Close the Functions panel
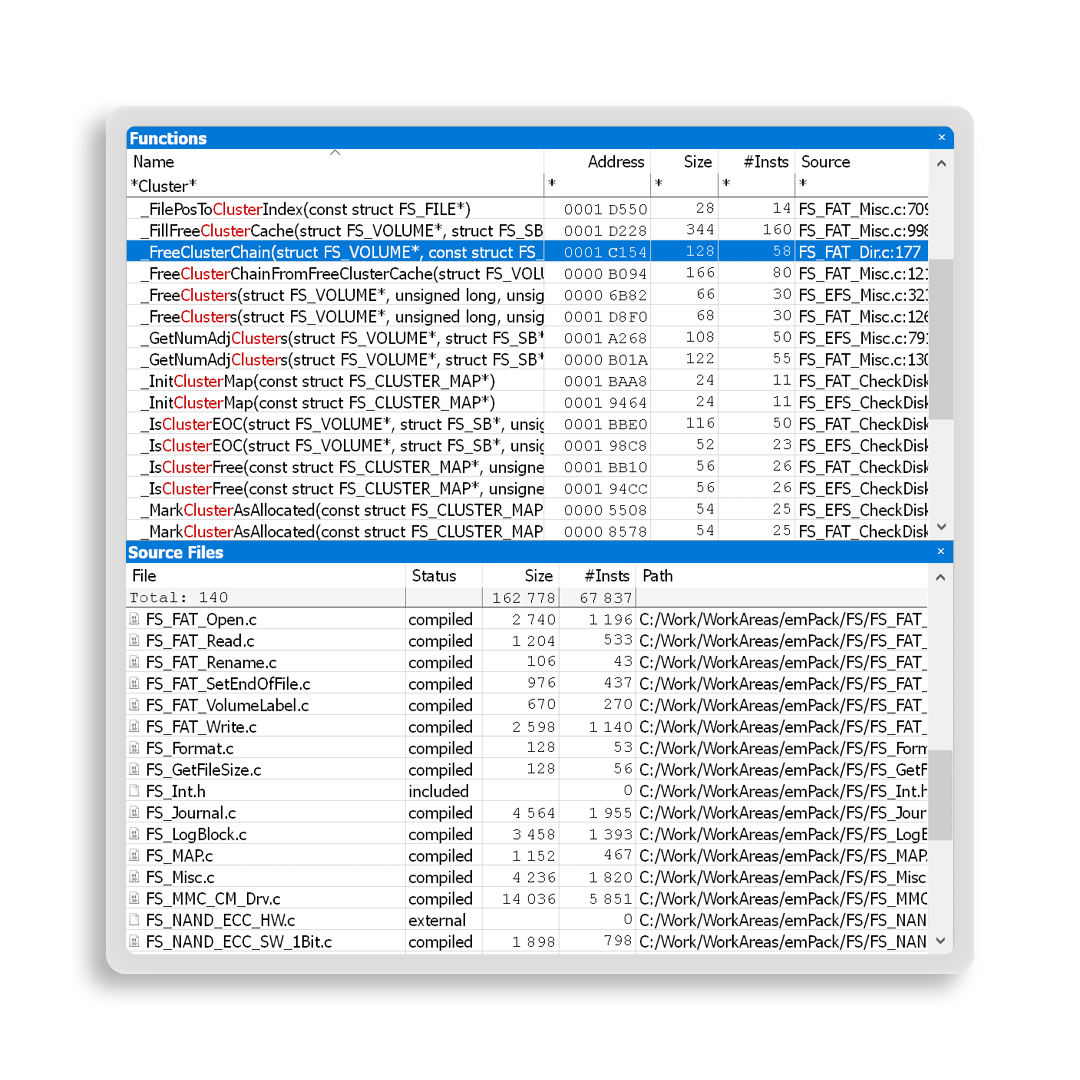Viewport: 1080px width, 1080px height. tap(941, 138)
